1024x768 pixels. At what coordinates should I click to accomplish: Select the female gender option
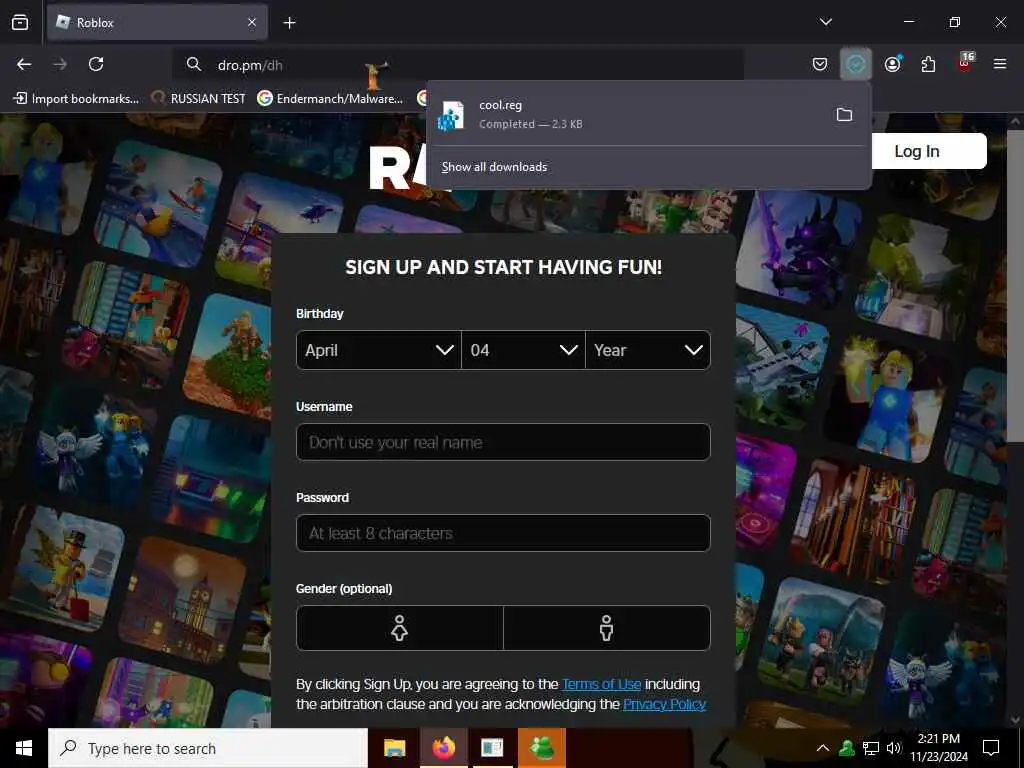(400, 628)
